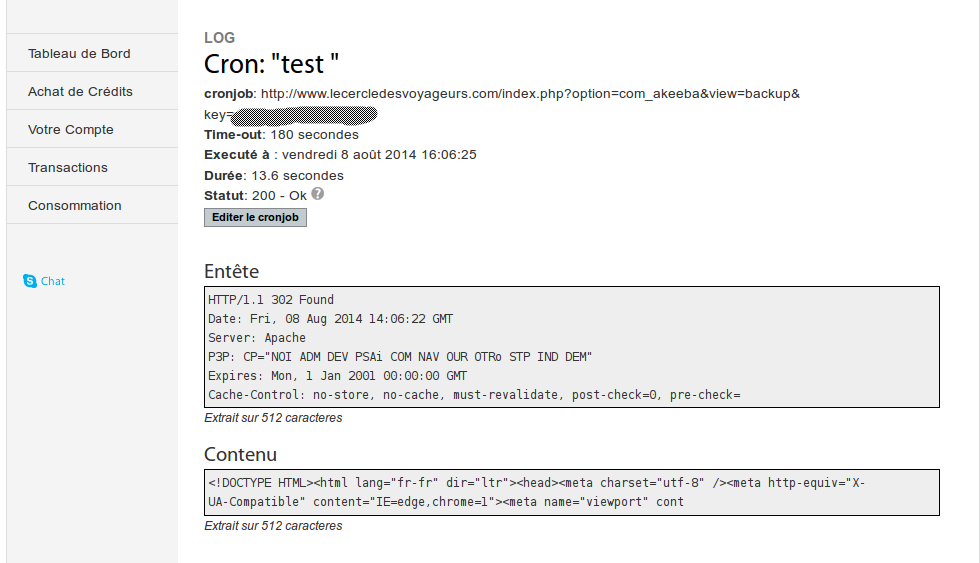
Task: Click inside the Contenu HTML box
Action: point(571,492)
